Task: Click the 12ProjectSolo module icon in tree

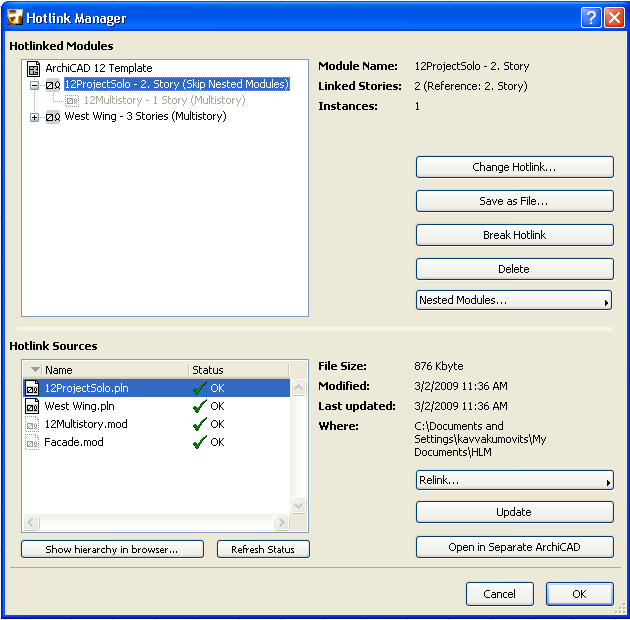Action: tap(53, 85)
